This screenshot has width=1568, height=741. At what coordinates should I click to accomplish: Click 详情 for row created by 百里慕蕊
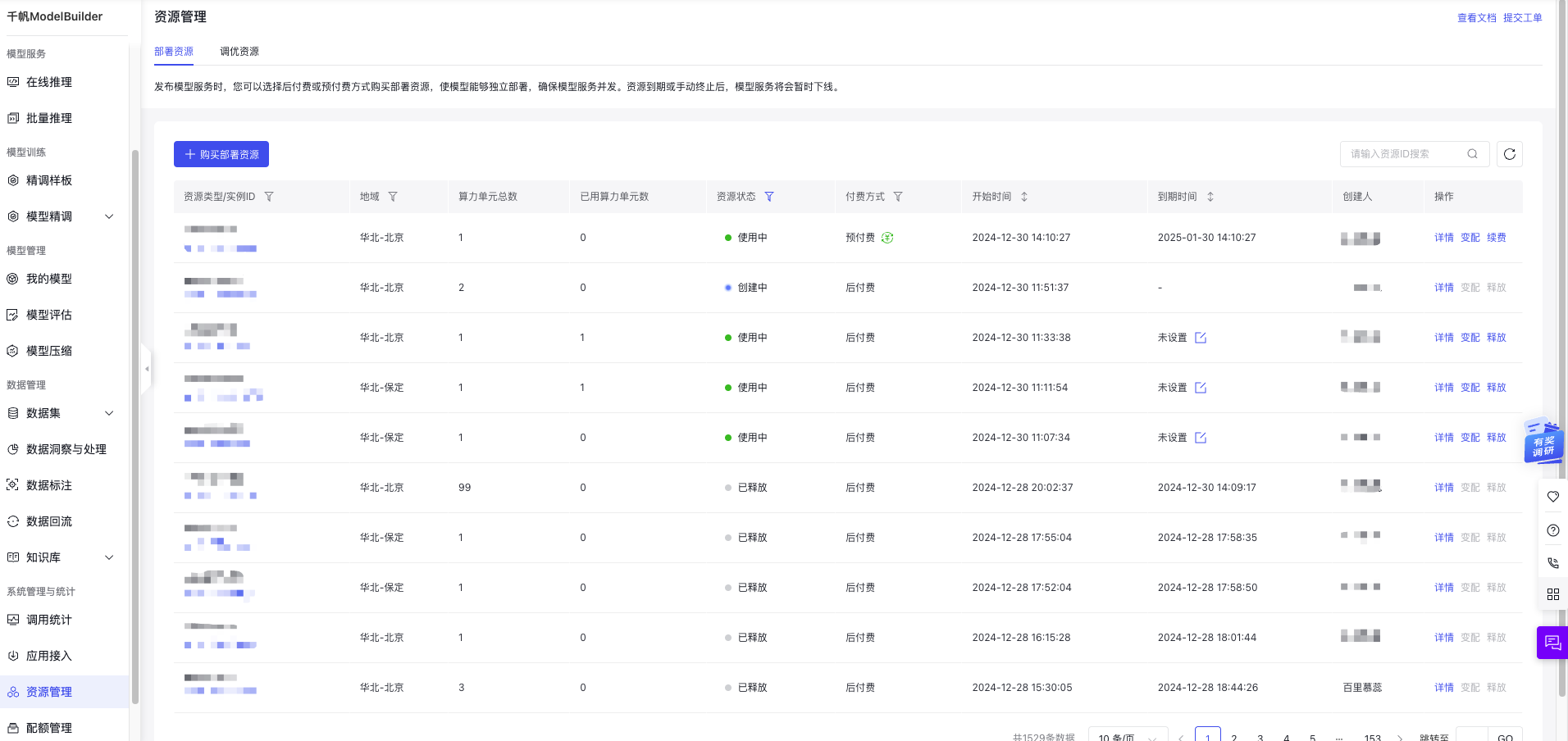pos(1444,688)
